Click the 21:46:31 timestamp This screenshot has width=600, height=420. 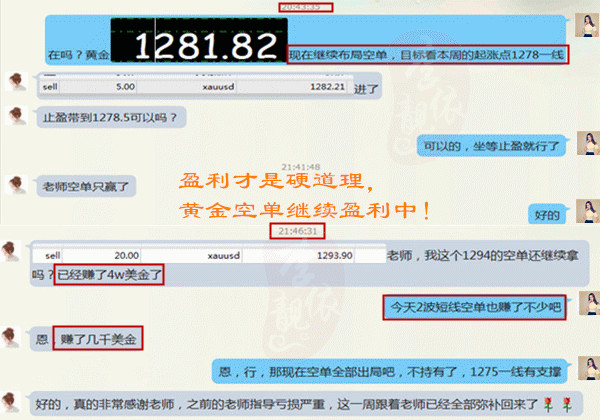298,231
